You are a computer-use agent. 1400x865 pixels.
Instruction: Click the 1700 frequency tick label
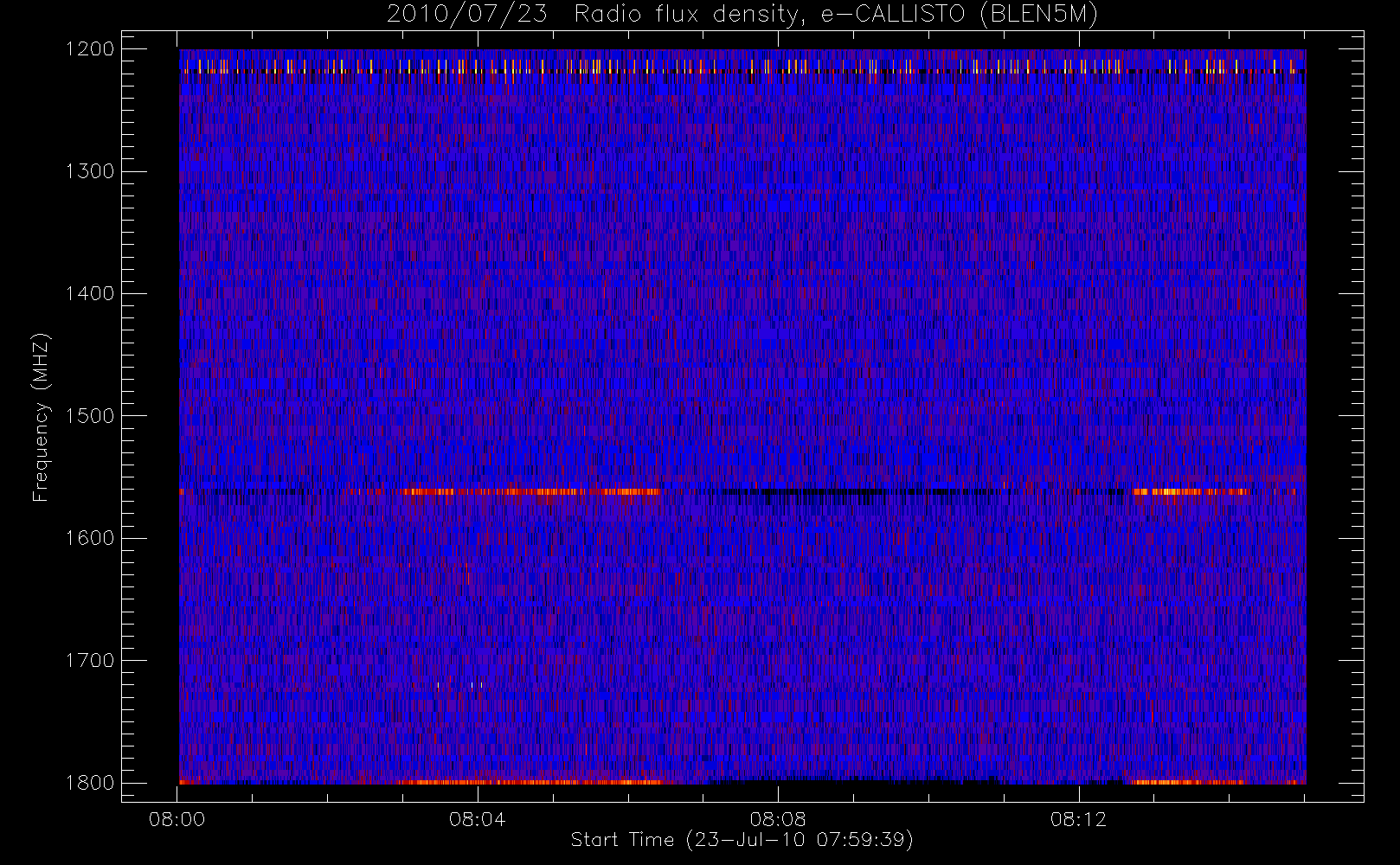[x=90, y=661]
